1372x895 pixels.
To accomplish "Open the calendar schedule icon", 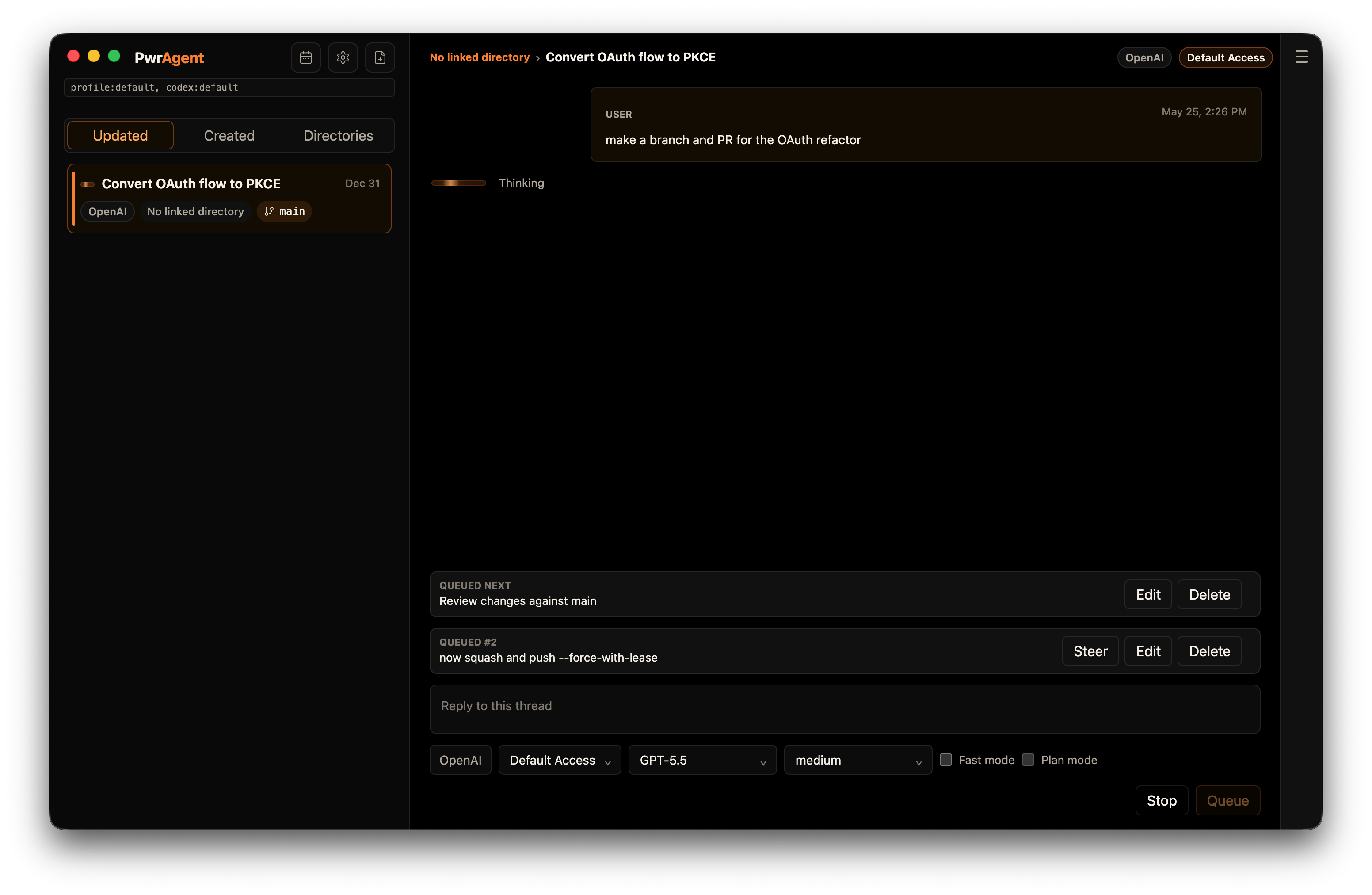I will point(305,57).
